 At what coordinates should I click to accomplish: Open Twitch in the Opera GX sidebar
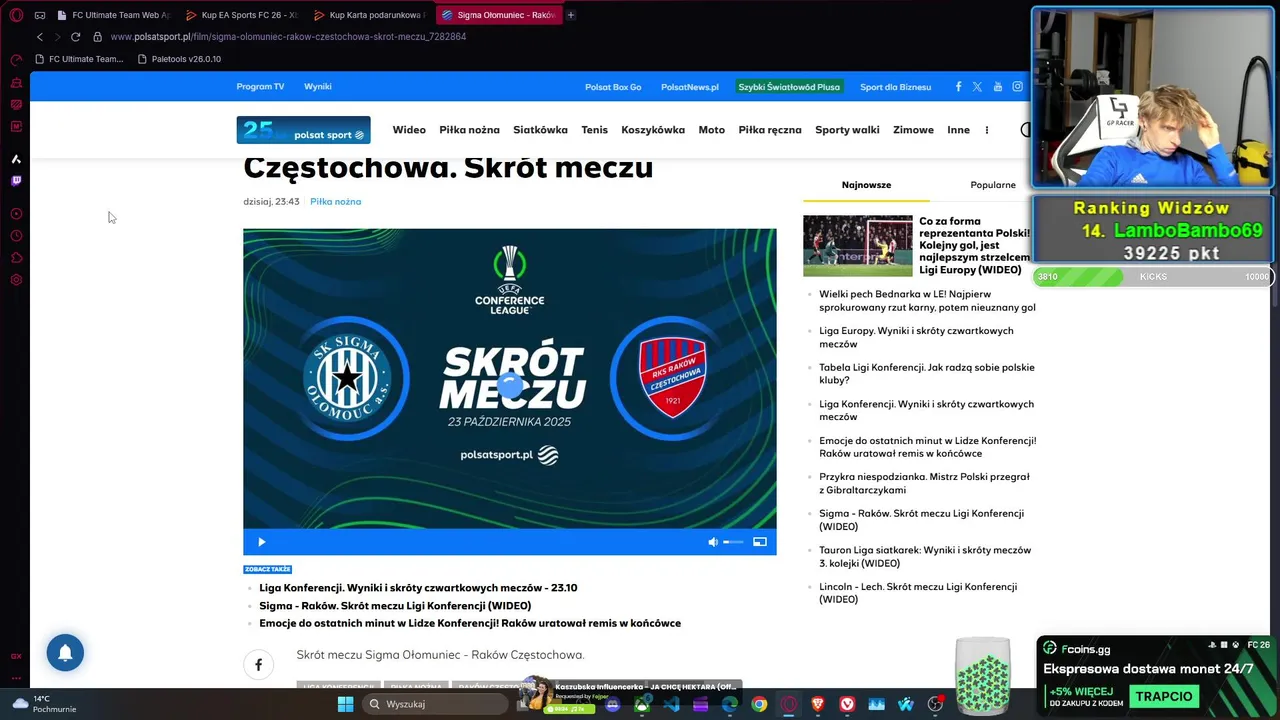[x=16, y=181]
